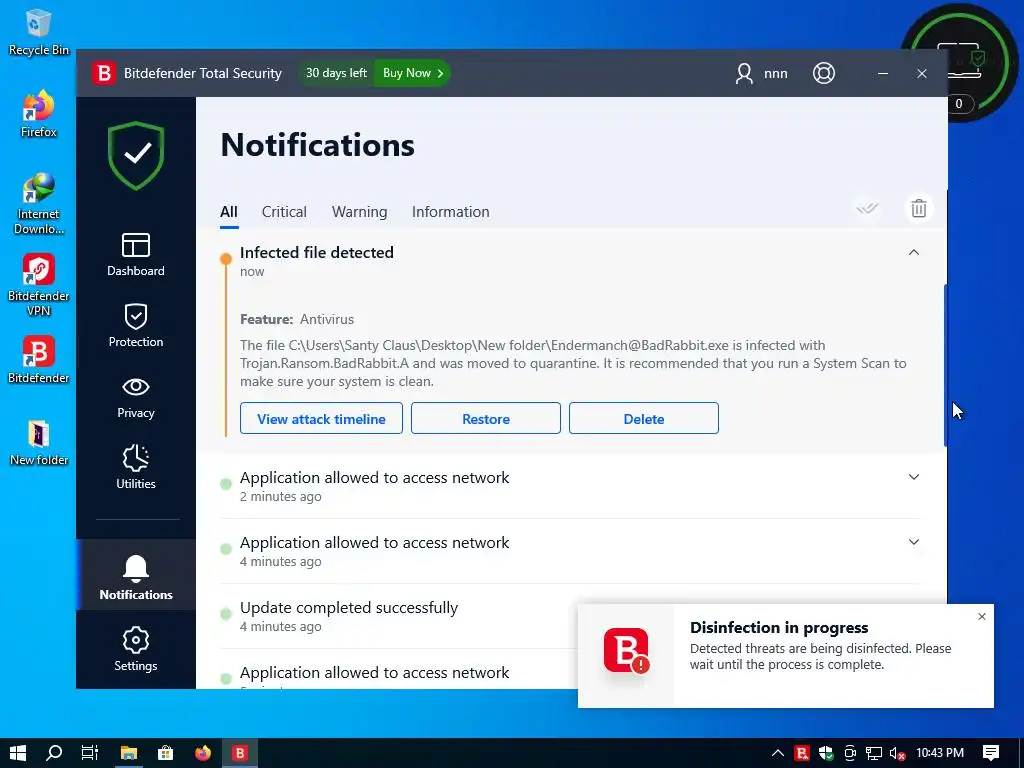The height and width of the screenshot is (768, 1024).
Task: Mark all notifications as read
Action: (868, 208)
